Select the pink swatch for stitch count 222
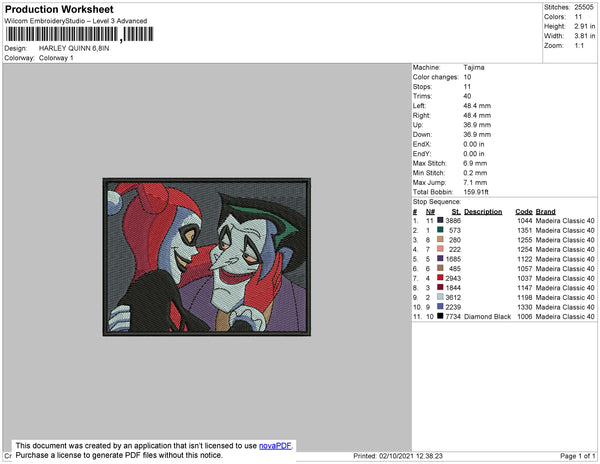The image size is (600, 464). pos(440,249)
